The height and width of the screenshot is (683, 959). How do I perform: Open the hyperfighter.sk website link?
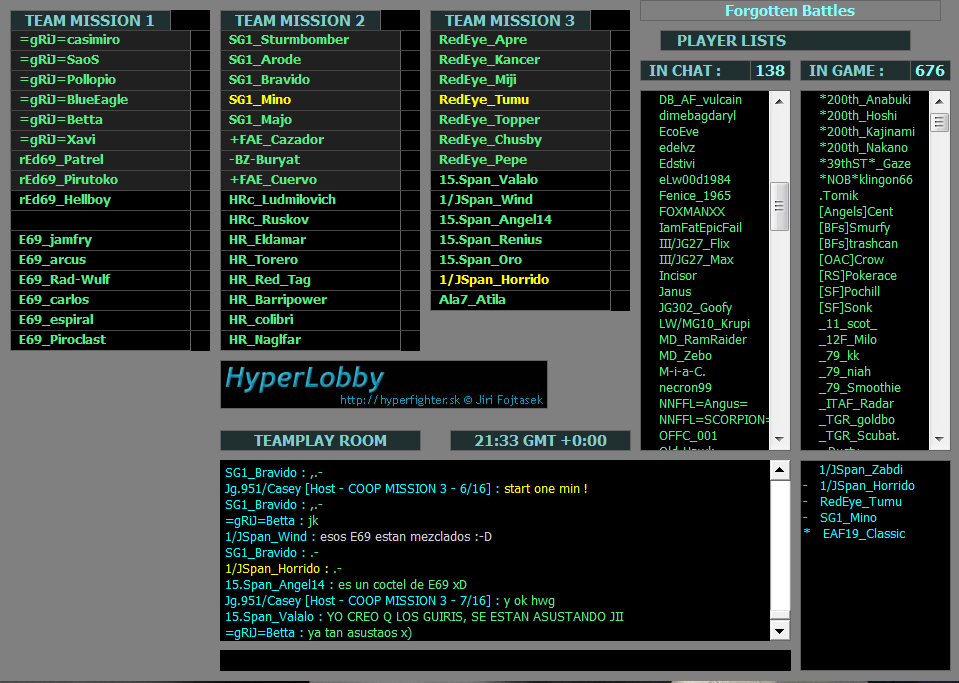(442, 400)
